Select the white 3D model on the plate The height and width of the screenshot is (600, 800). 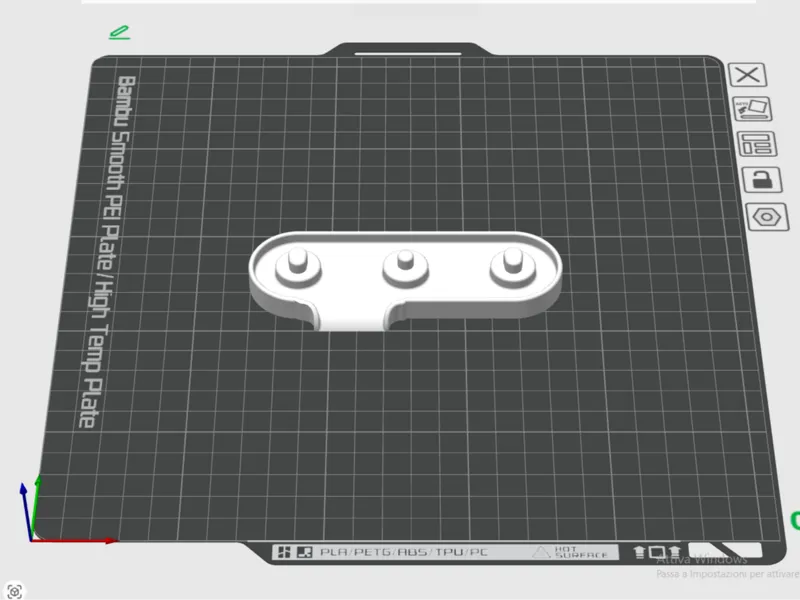point(406,280)
